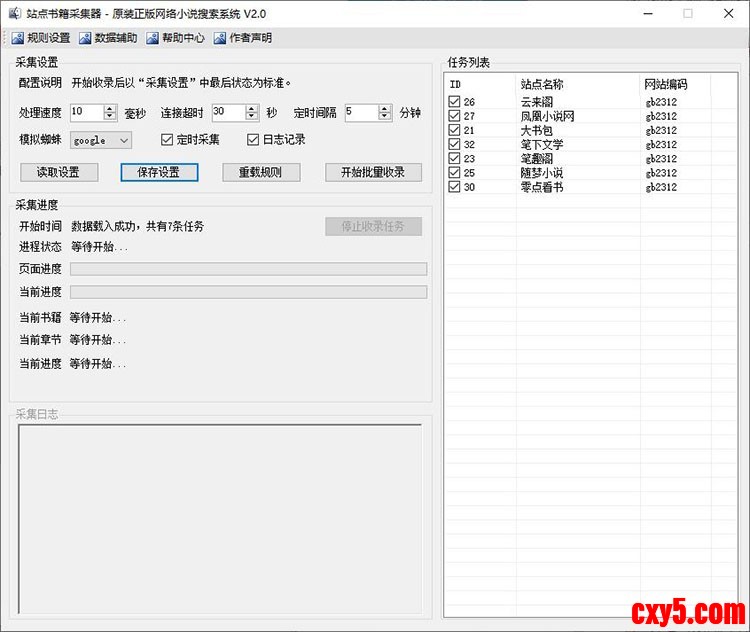The height and width of the screenshot is (632, 750).
Task: Select the 云来阁 site name
Action: click(x=537, y=102)
